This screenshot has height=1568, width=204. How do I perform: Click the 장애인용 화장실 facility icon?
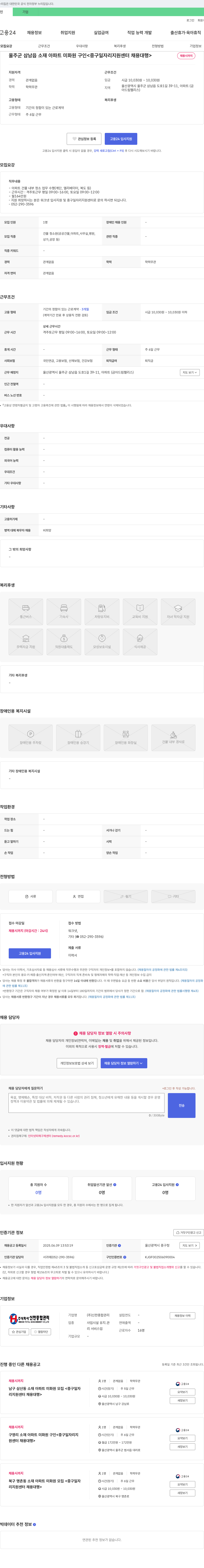click(126, 738)
